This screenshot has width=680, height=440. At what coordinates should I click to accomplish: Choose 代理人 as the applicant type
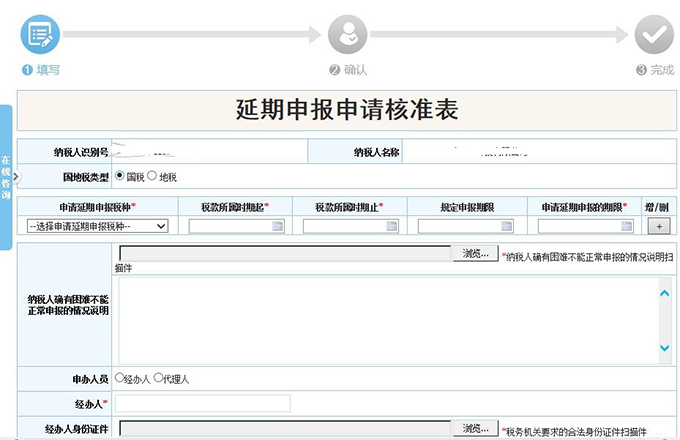(158, 379)
